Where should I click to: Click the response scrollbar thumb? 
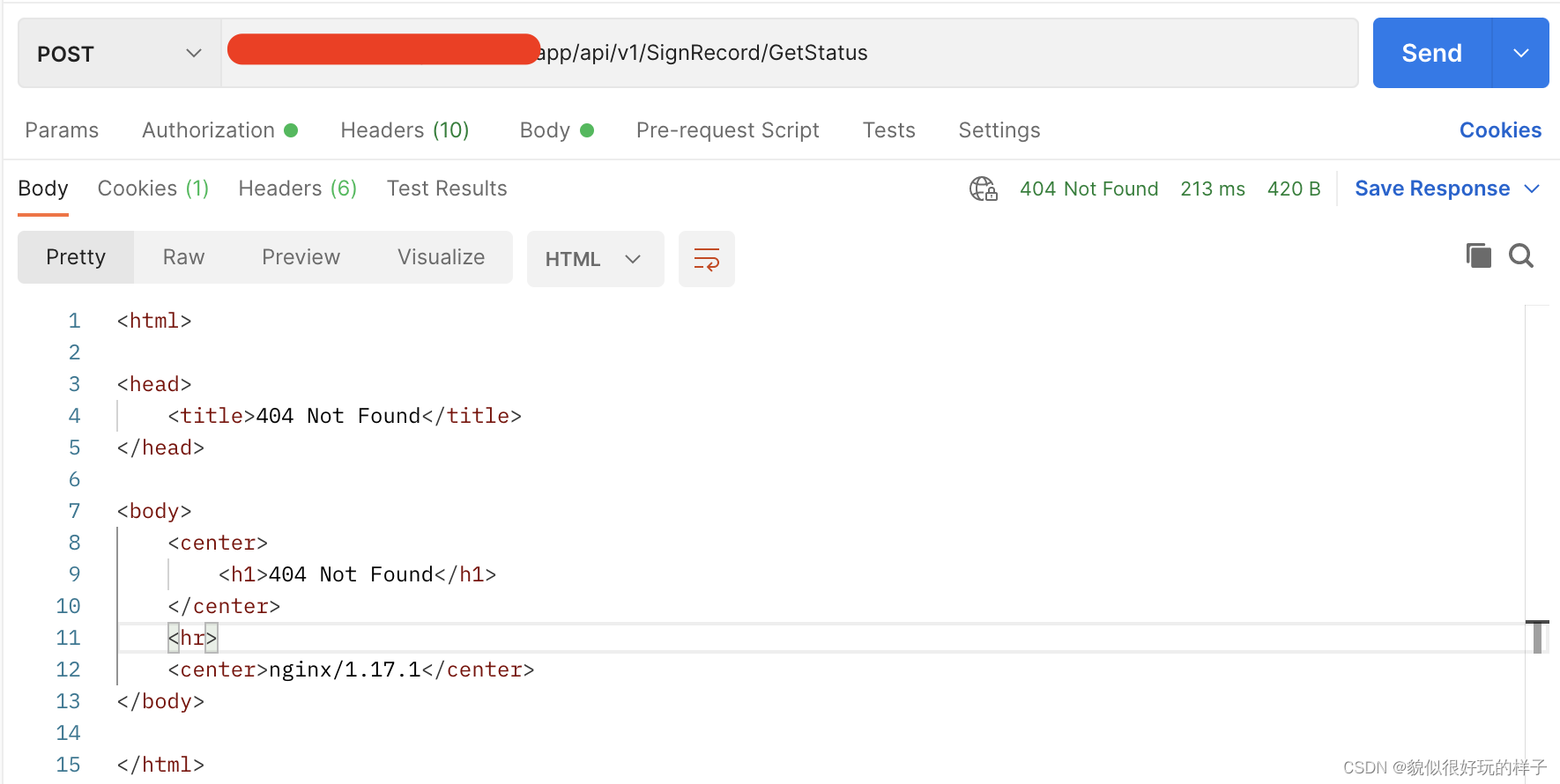(1537, 636)
